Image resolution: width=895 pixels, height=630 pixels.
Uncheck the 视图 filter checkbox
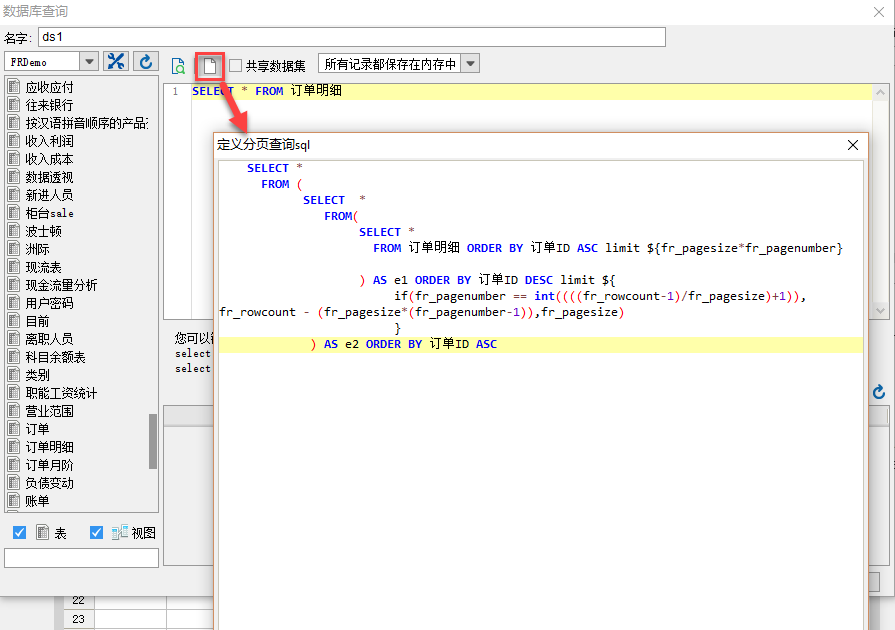(x=96, y=532)
